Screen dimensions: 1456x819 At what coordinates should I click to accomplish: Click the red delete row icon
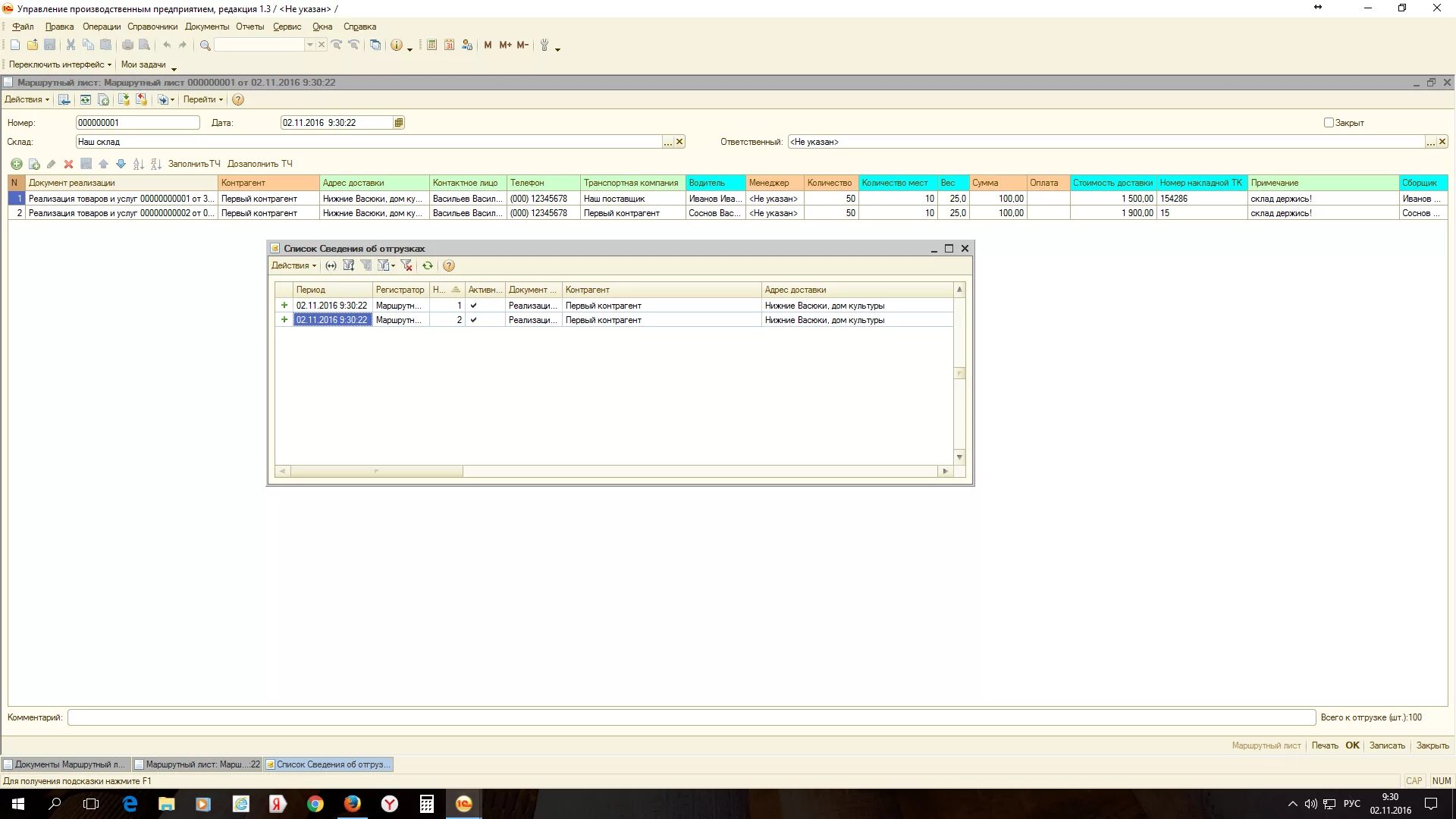pos(68,164)
